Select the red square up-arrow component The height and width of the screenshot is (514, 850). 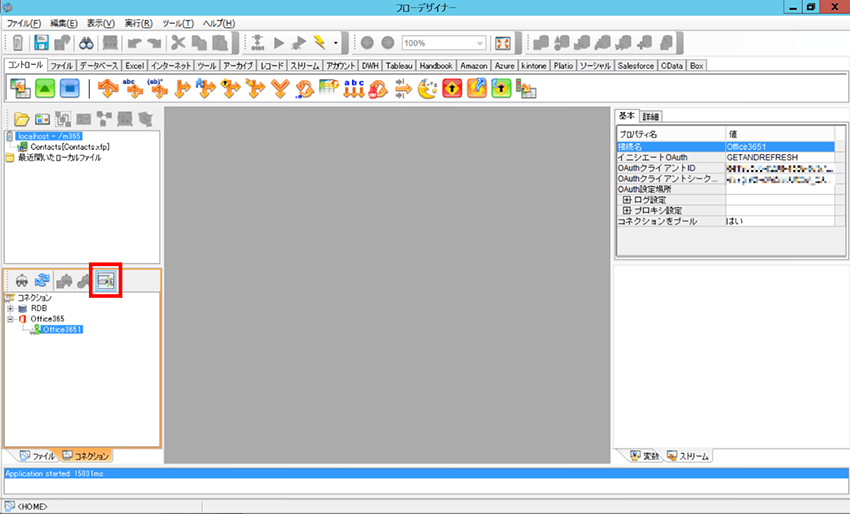click(x=452, y=88)
